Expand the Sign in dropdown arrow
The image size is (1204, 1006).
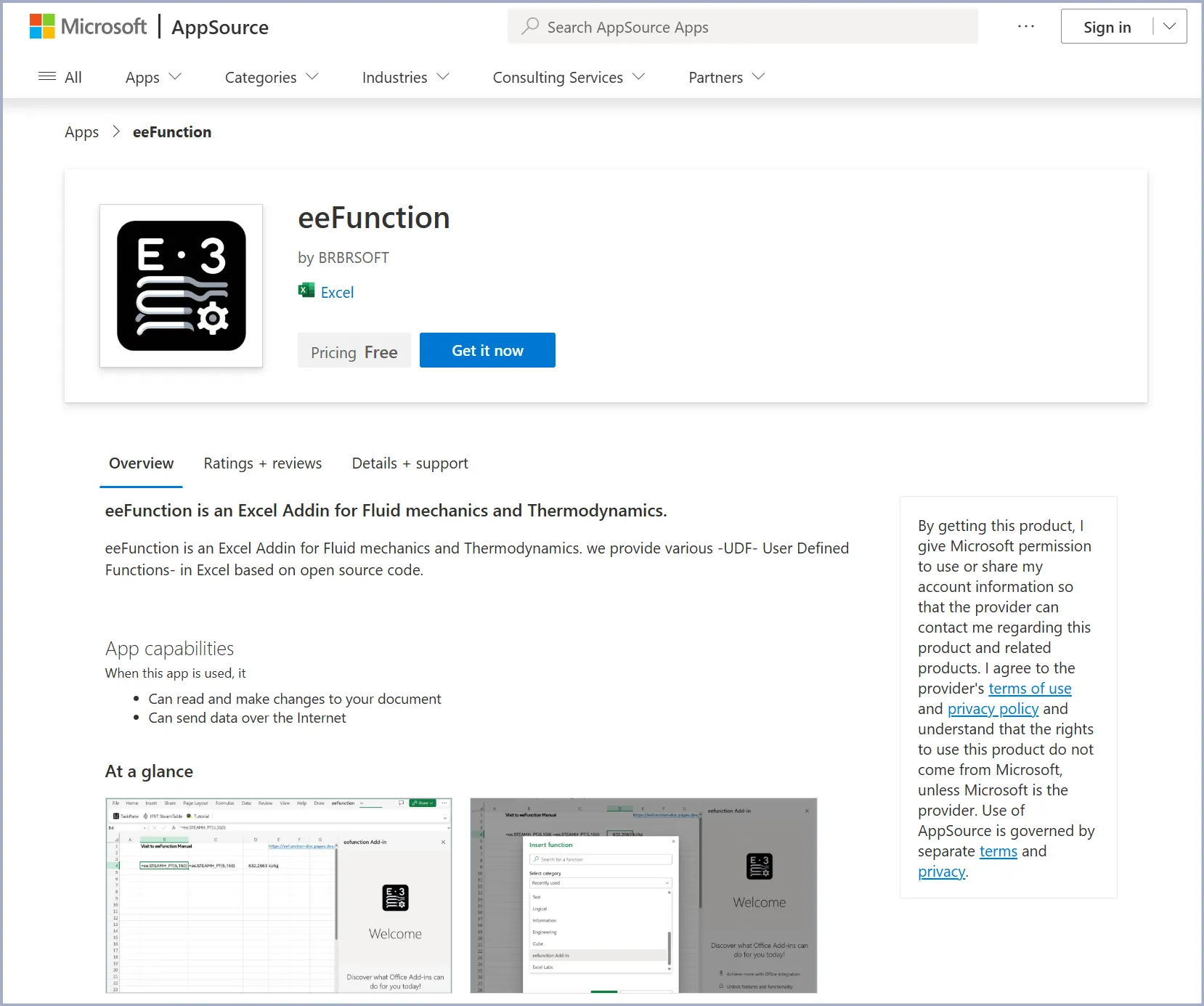point(1169,27)
